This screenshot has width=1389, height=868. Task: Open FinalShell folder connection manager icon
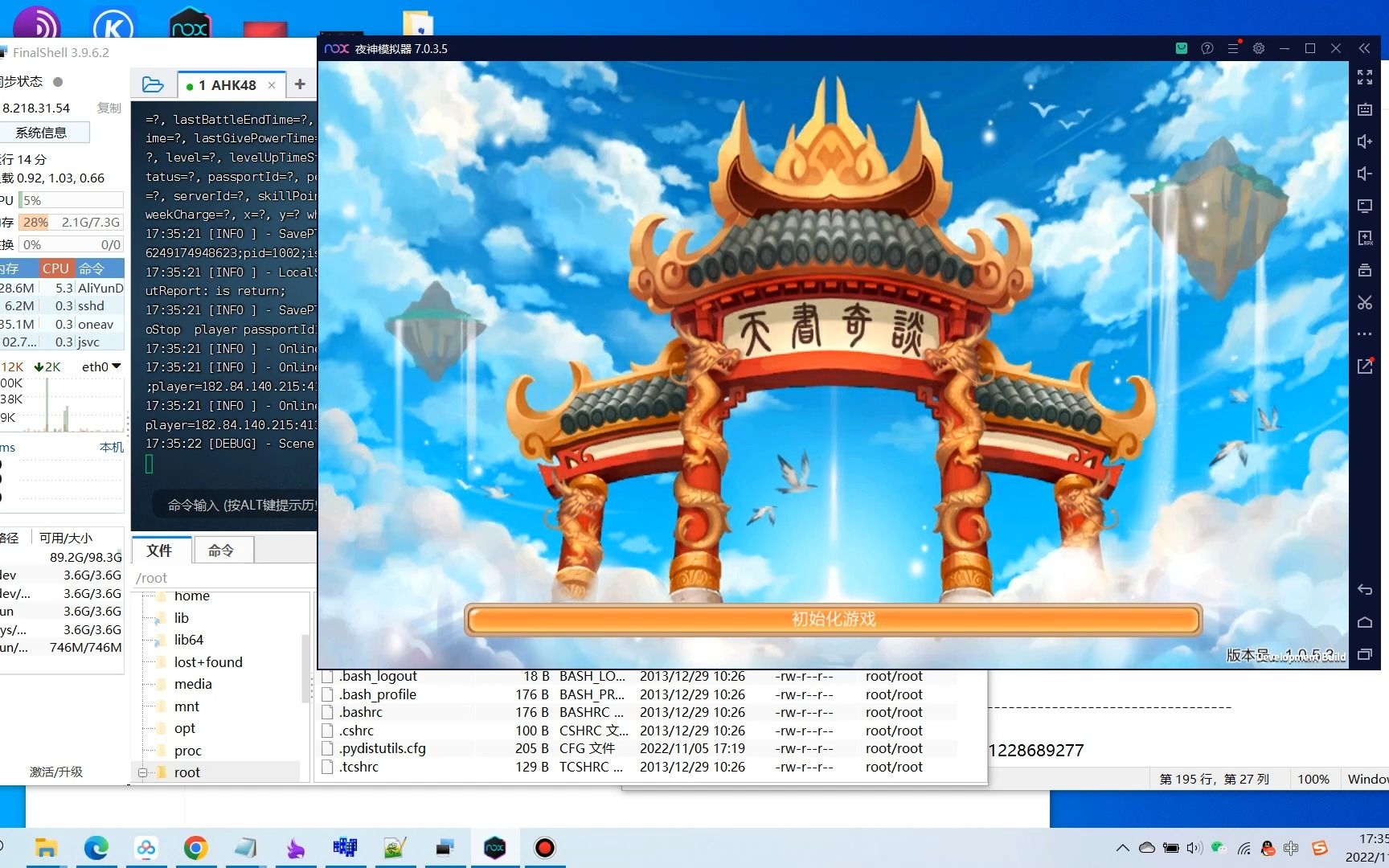pos(153,84)
